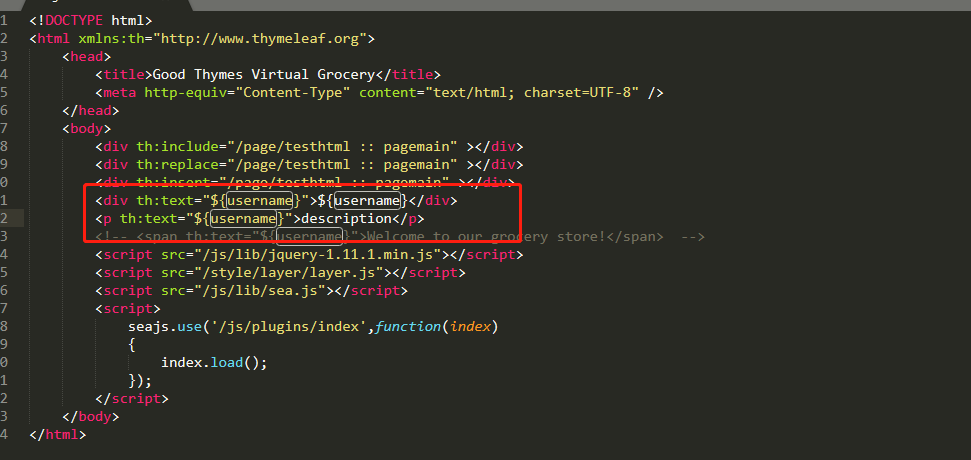971x460 pixels.
Task: Click the orange index parameter in function parentheses
Action: coord(470,326)
